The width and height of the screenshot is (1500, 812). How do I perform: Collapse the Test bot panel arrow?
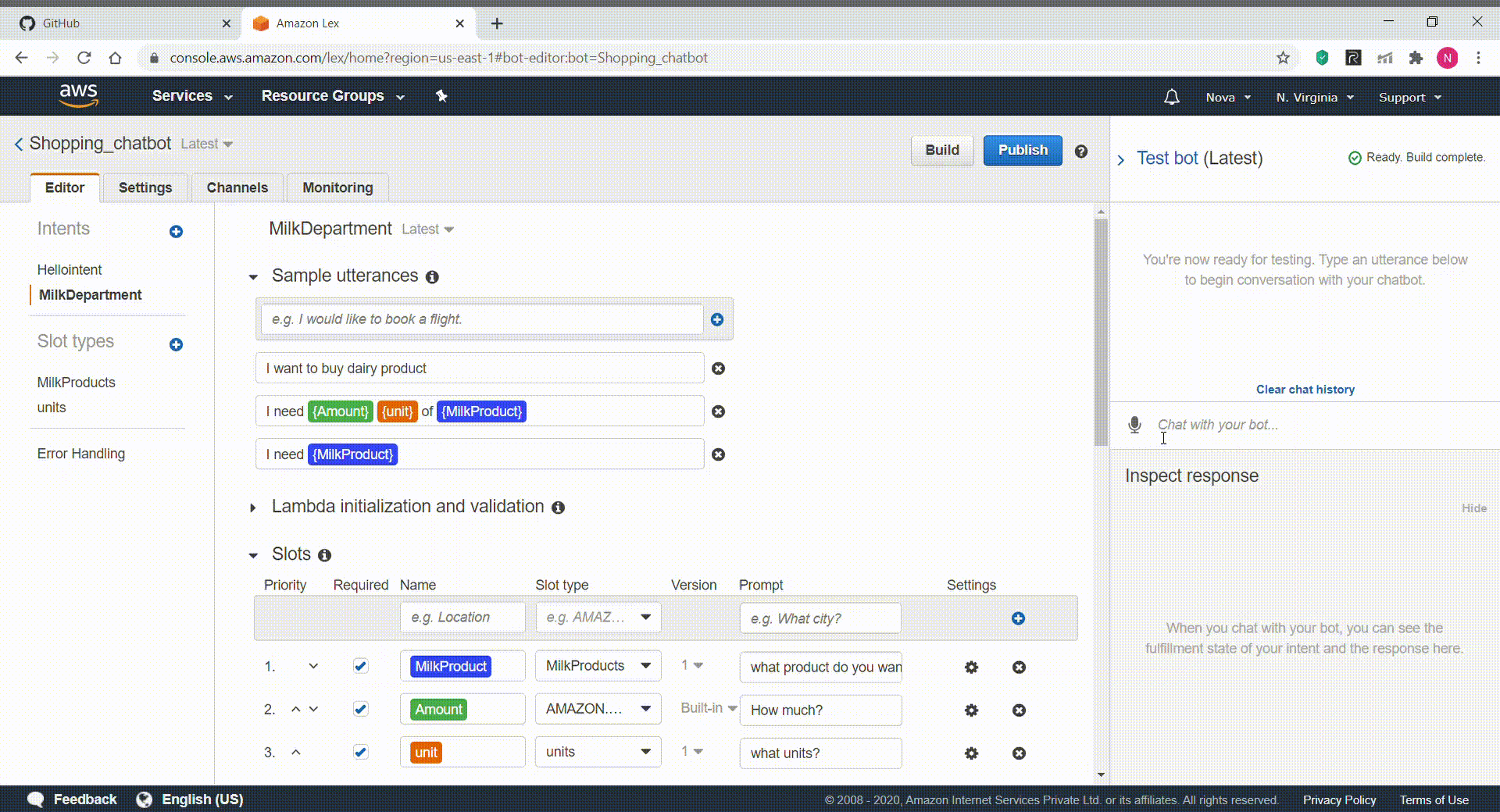coord(1121,159)
